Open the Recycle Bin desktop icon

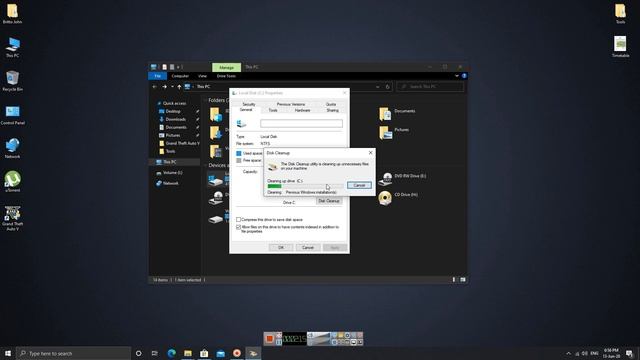tap(12, 80)
